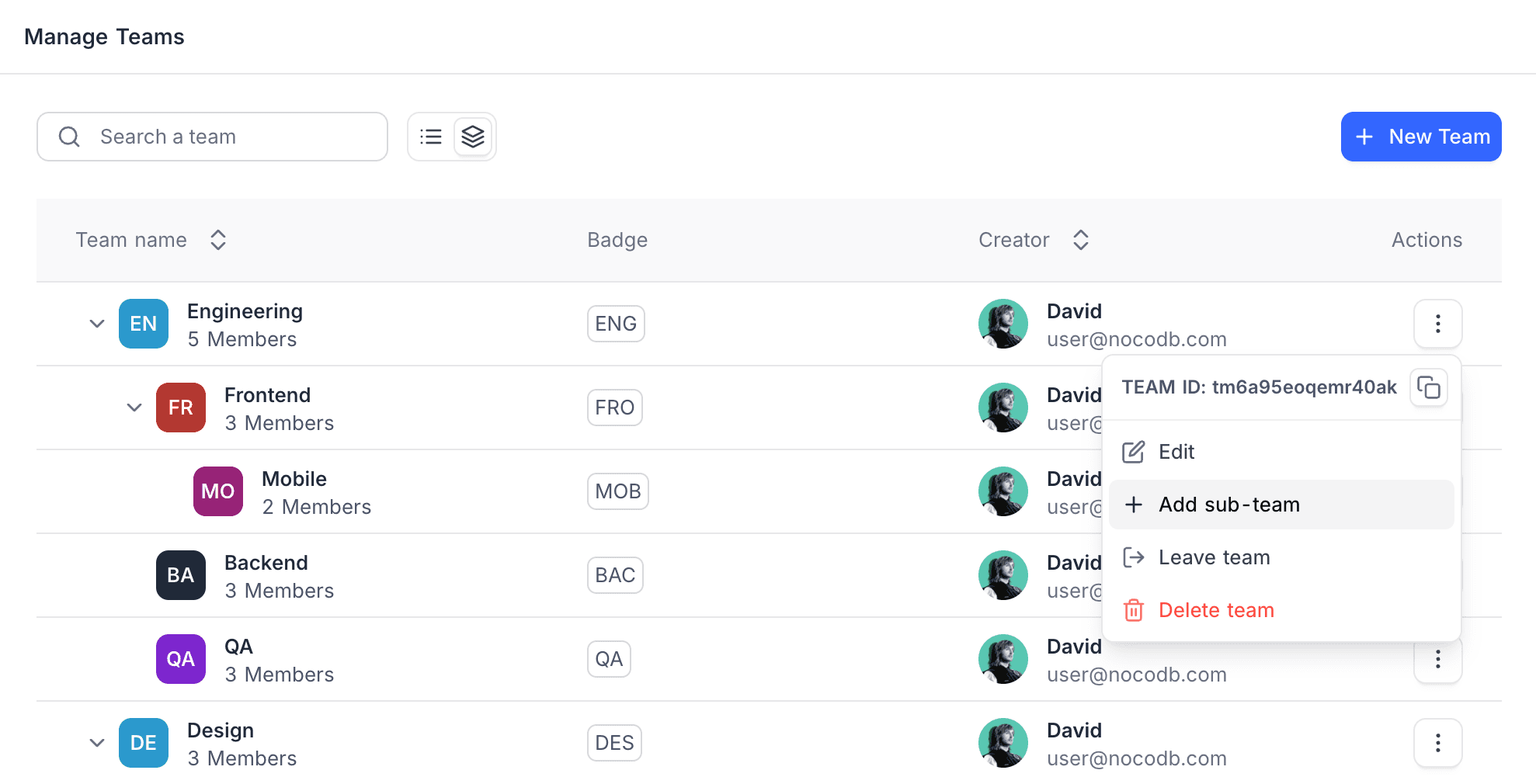The height and width of the screenshot is (784, 1536).
Task: Click the EN Engineering team avatar
Action: pos(144,324)
